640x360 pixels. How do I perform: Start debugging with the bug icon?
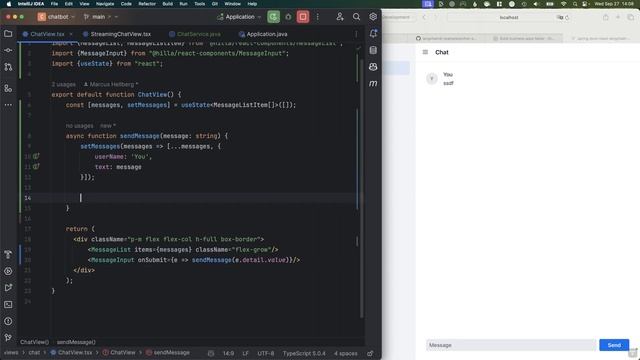(x=288, y=17)
